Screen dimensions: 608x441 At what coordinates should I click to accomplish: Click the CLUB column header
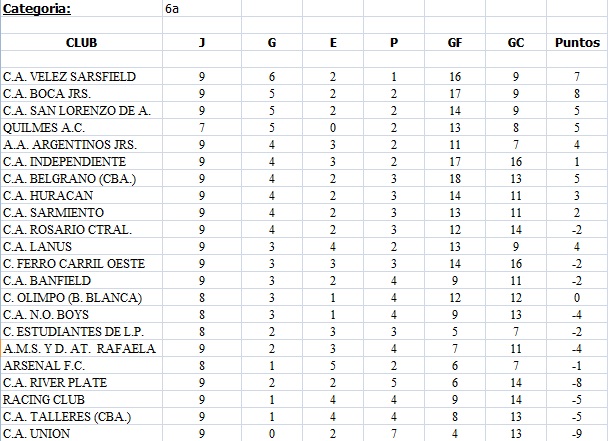[x=81, y=43]
